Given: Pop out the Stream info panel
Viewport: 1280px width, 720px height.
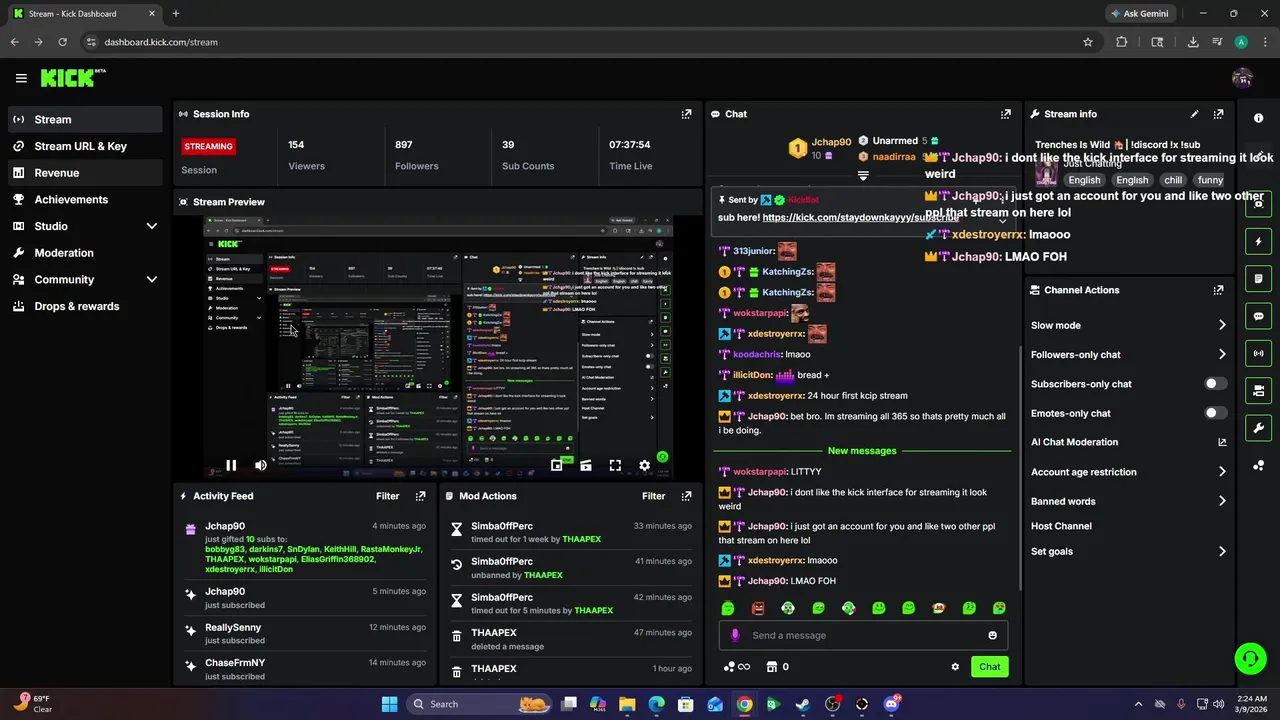Looking at the screenshot, I should [x=1218, y=114].
